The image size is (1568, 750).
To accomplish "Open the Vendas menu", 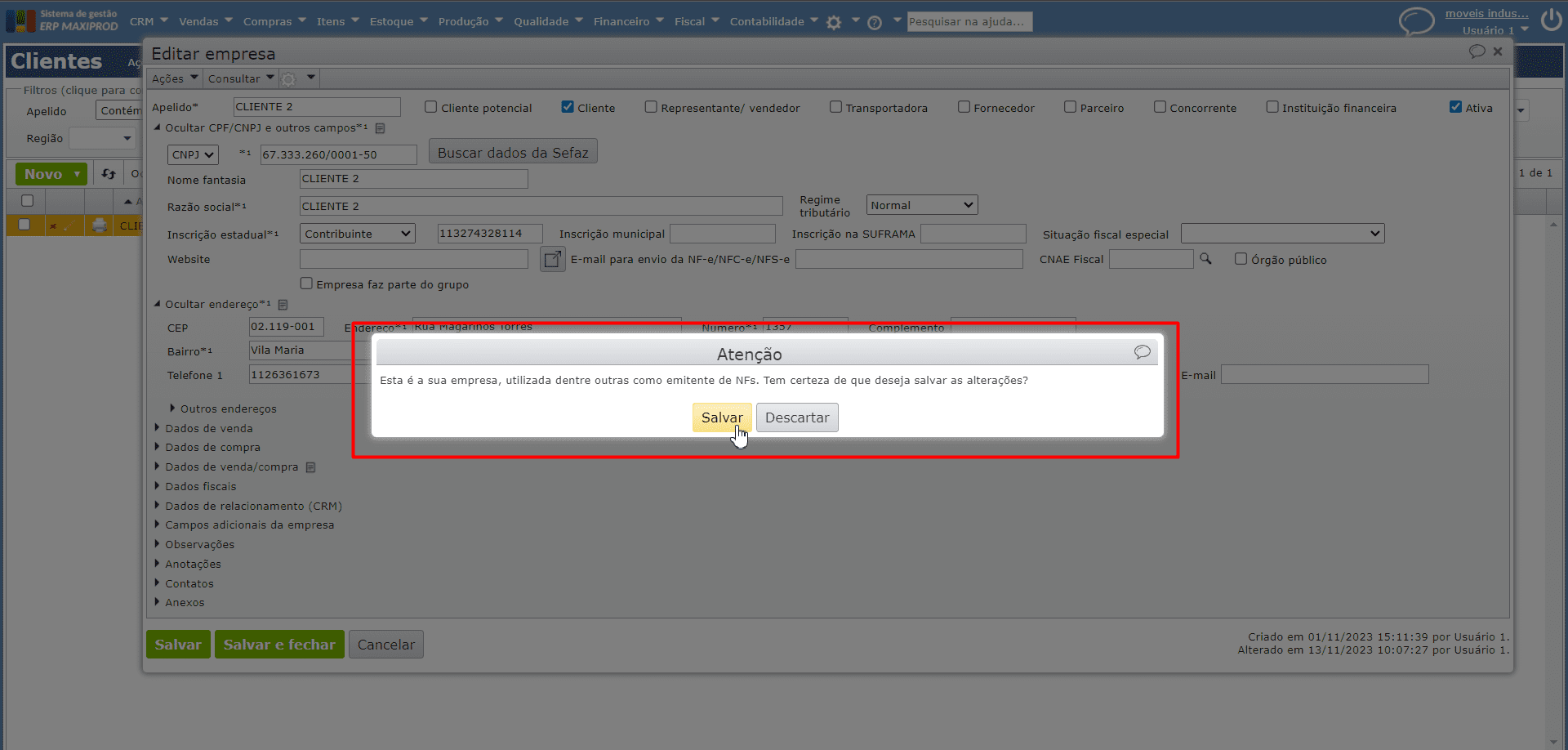I will (206, 22).
